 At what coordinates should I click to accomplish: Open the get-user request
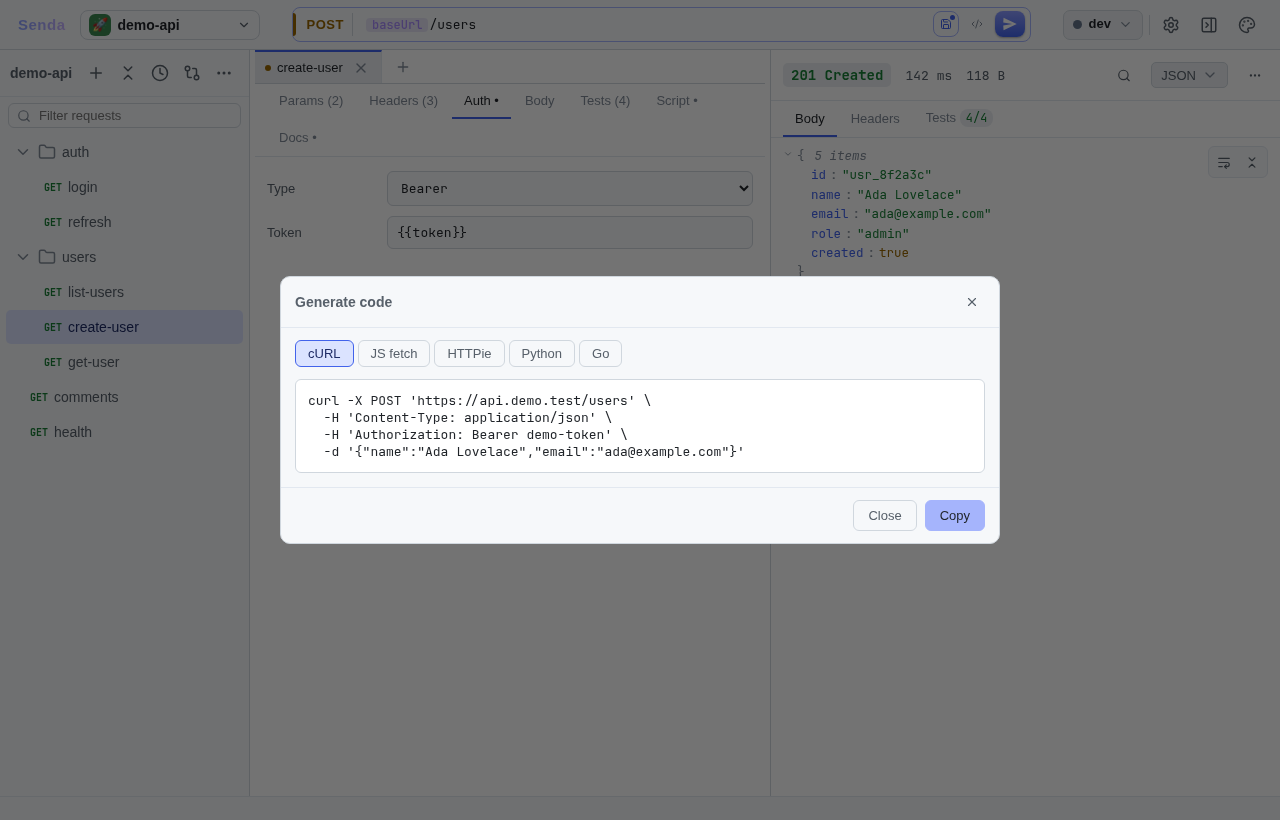click(x=124, y=362)
